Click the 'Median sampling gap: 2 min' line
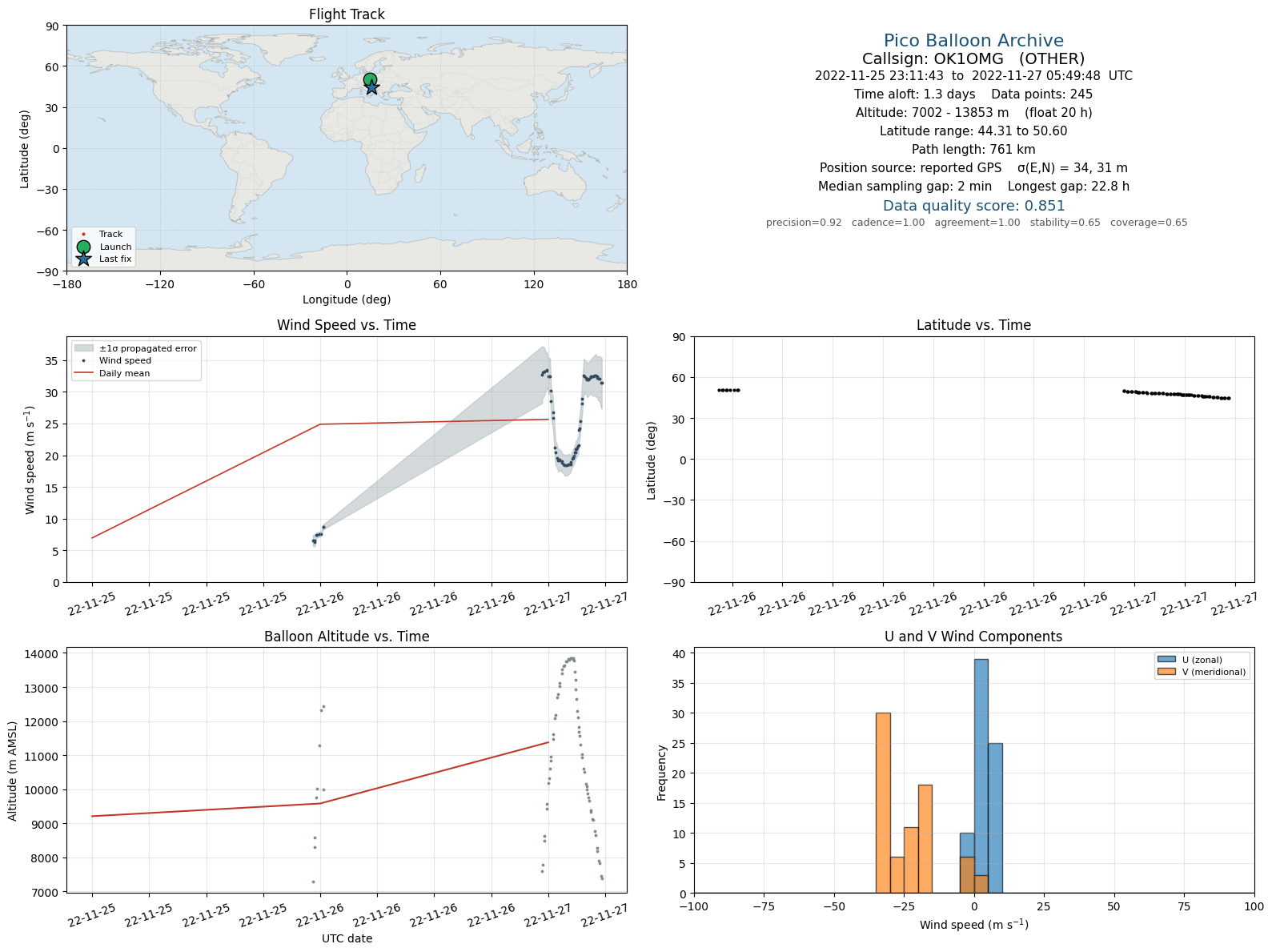1272x952 pixels. [x=973, y=187]
